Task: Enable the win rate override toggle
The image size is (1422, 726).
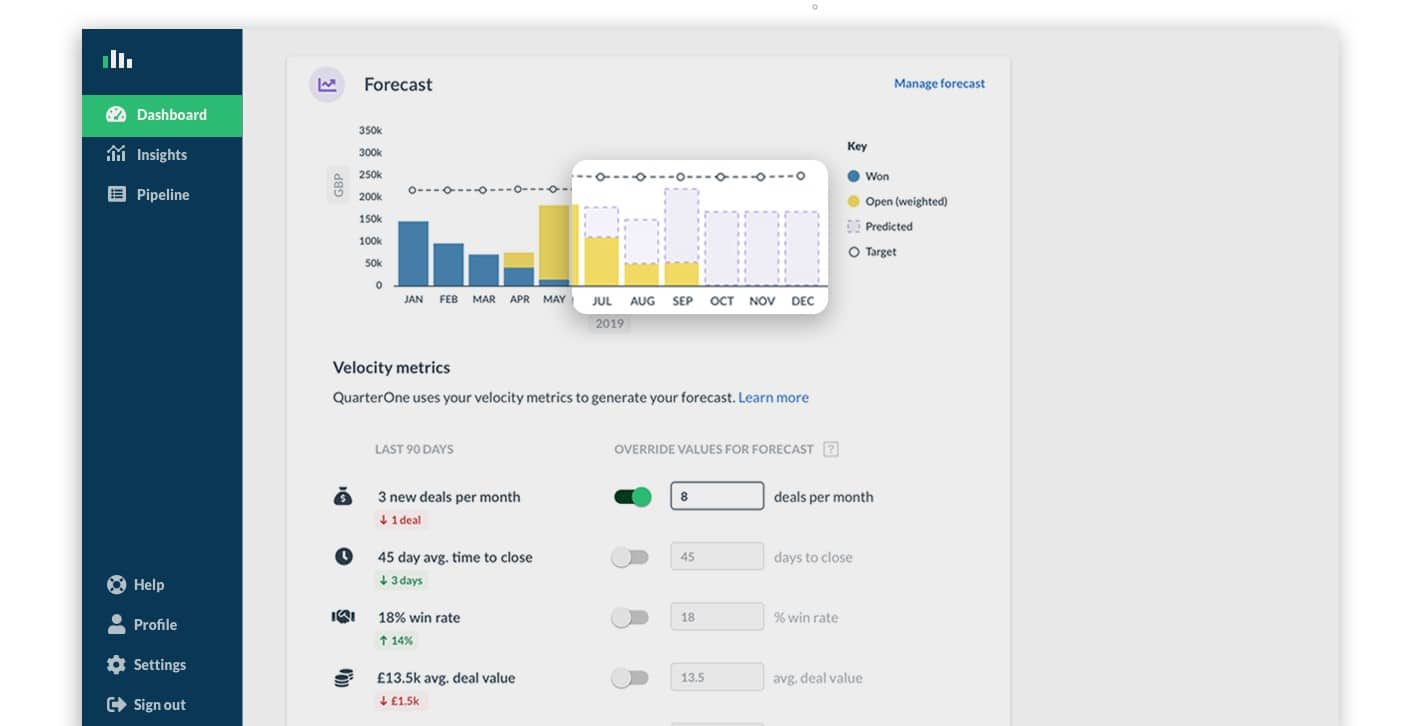Action: coord(630,618)
